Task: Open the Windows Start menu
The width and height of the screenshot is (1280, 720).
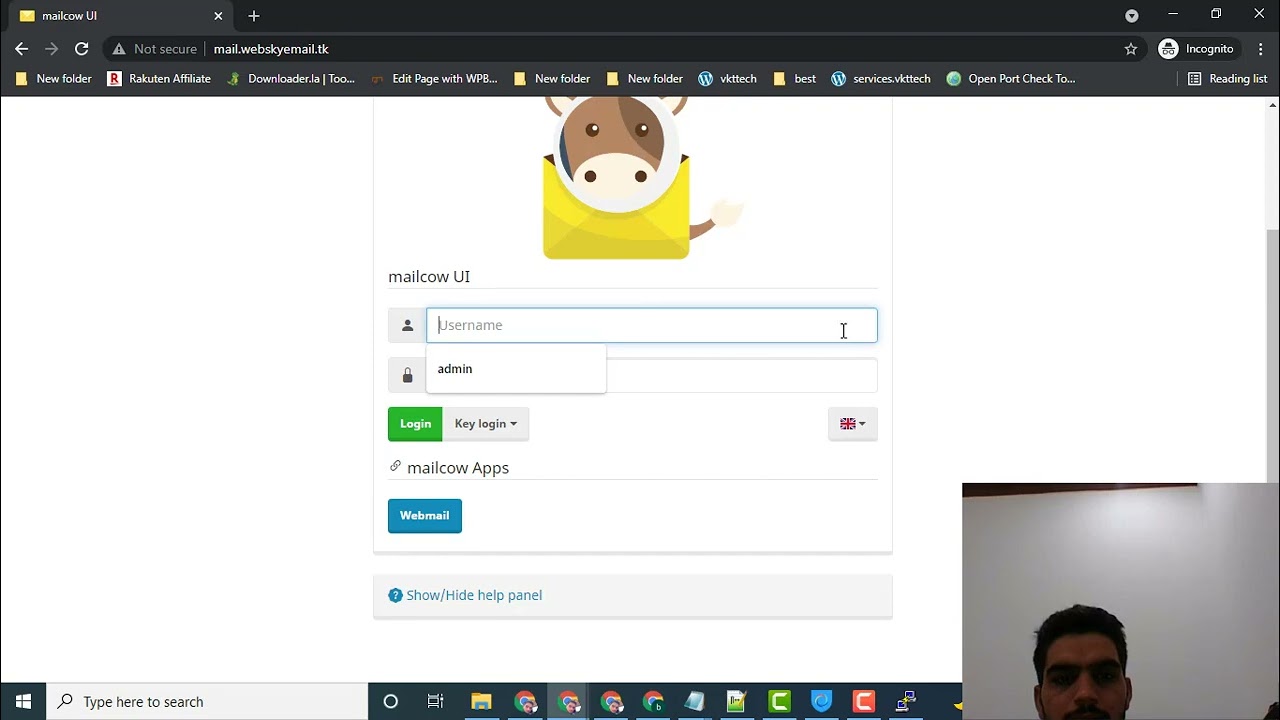Action: (x=24, y=701)
